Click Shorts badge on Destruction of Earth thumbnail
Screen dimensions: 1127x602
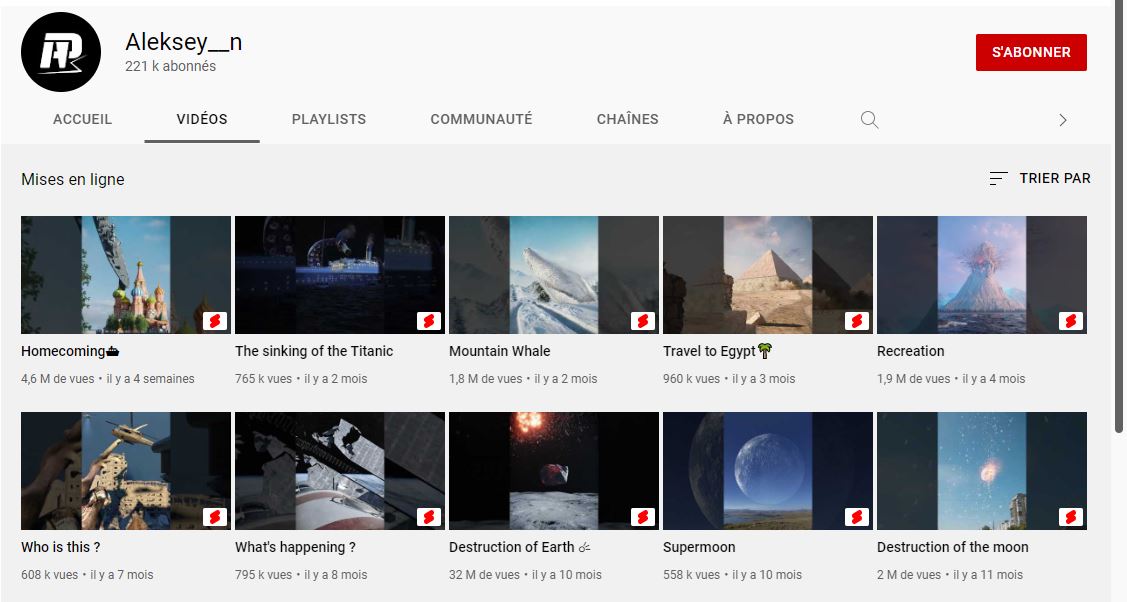tap(643, 517)
